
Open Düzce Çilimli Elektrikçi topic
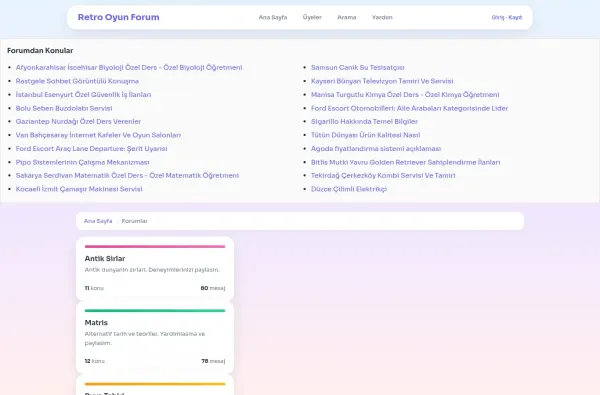pyautogui.click(x=349, y=189)
